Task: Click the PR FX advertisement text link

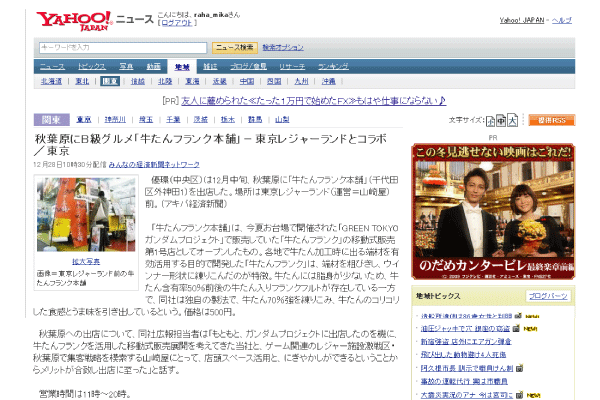Action: pyautogui.click(x=313, y=101)
